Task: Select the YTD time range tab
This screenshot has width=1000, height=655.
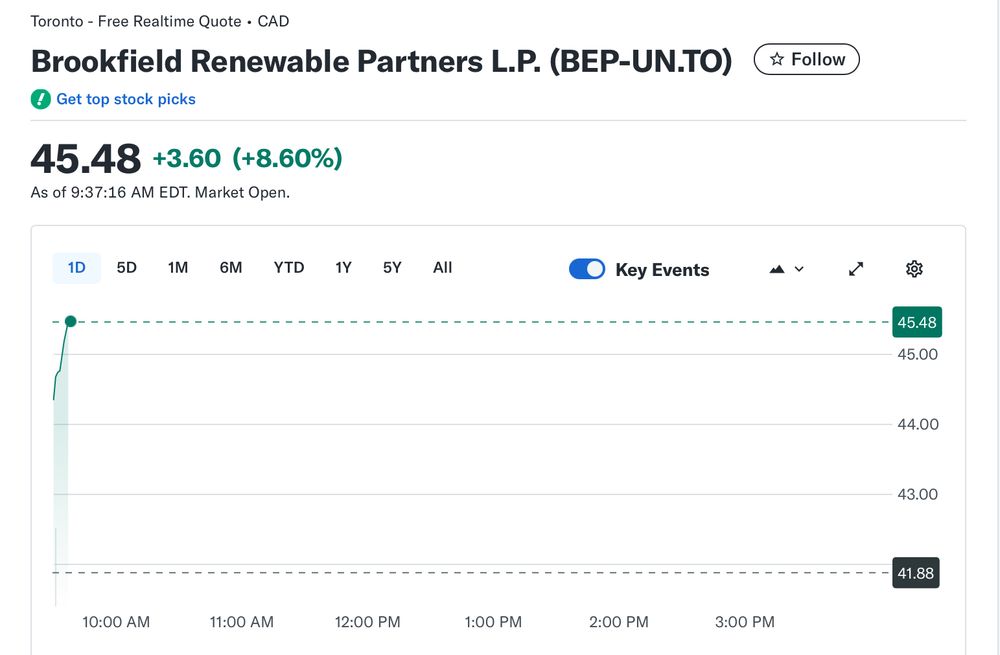Action: point(288,268)
